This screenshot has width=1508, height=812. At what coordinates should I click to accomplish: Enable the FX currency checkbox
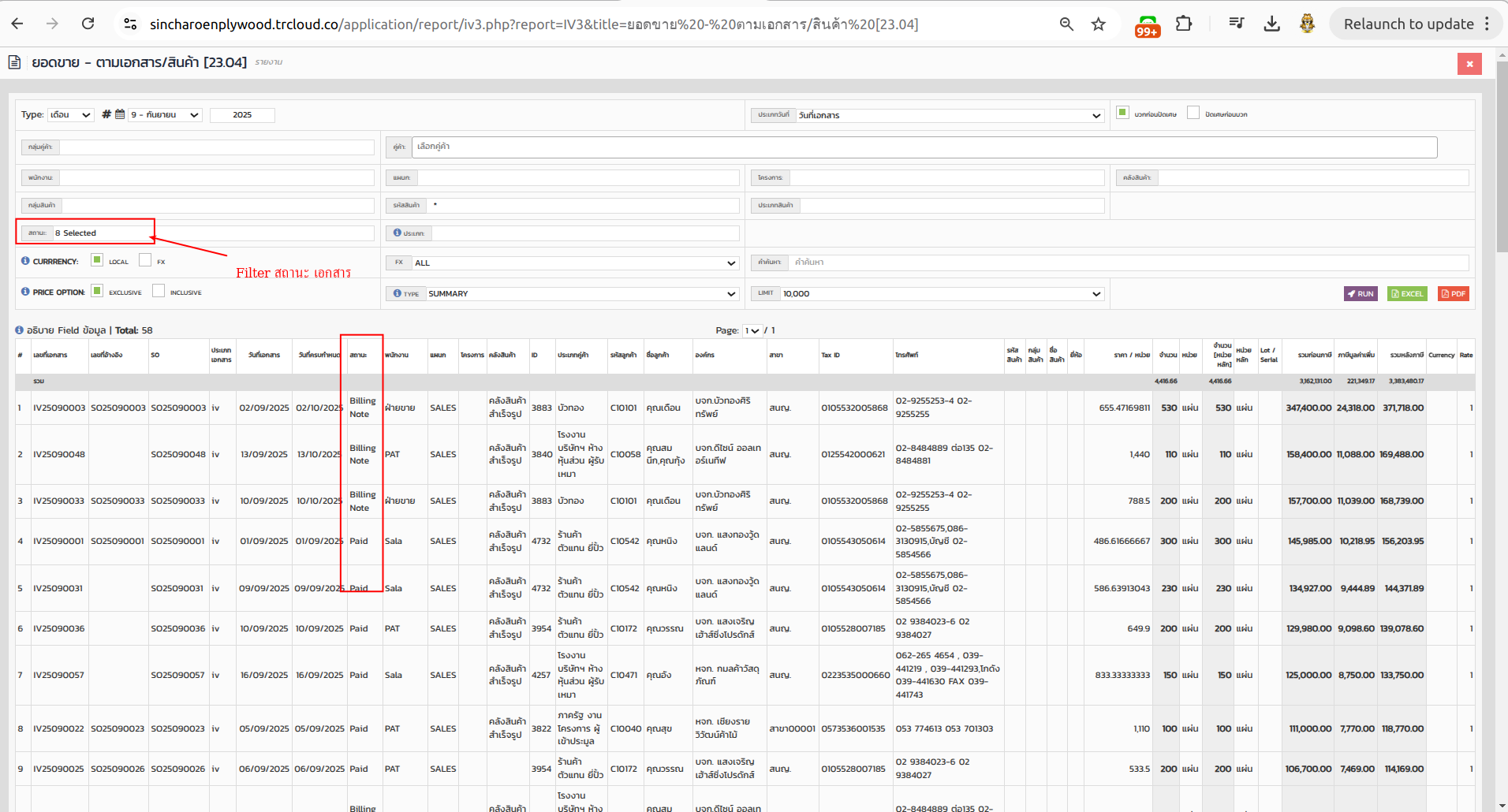[x=145, y=260]
